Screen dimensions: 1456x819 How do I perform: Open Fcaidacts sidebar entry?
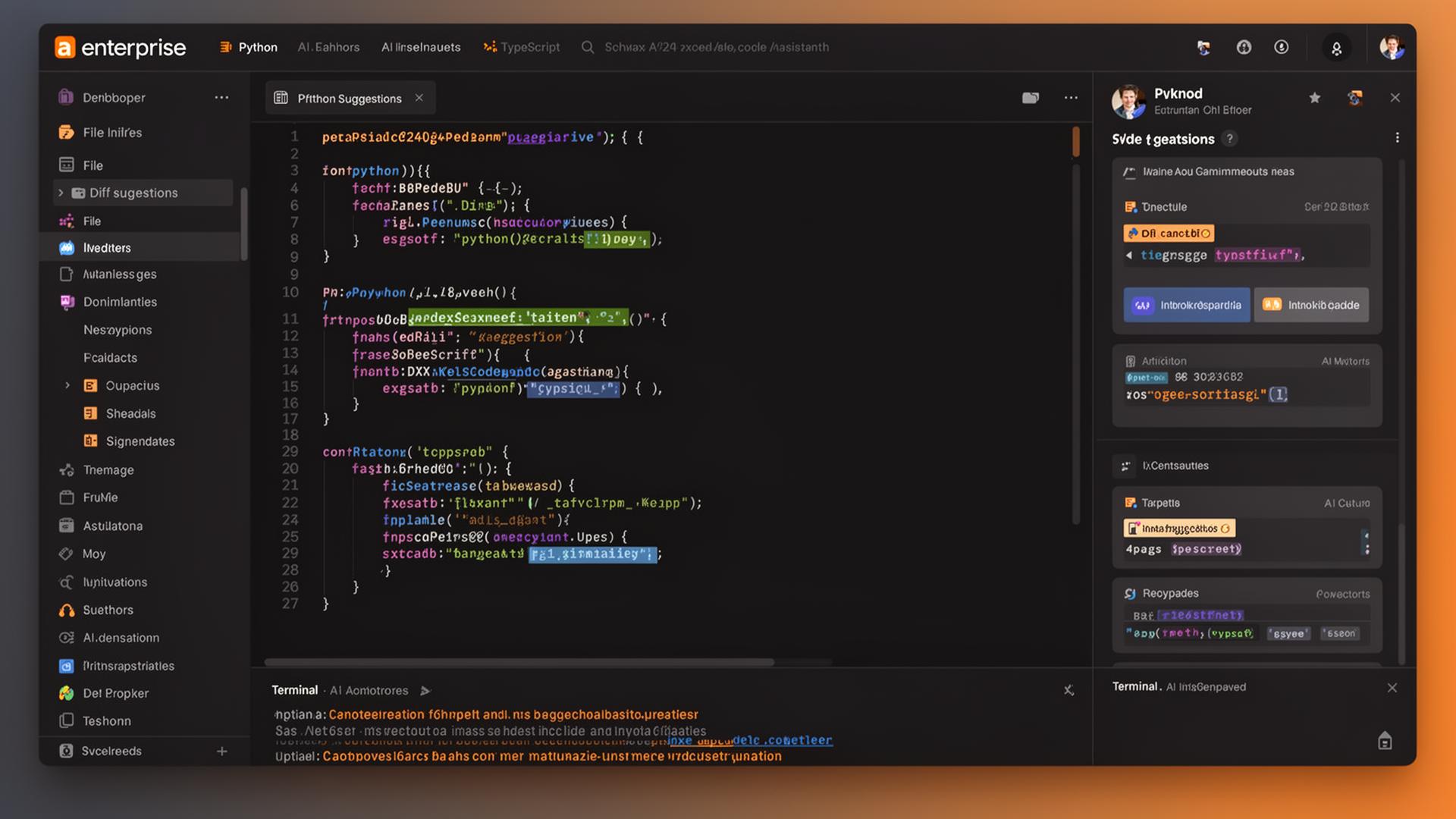click(110, 358)
